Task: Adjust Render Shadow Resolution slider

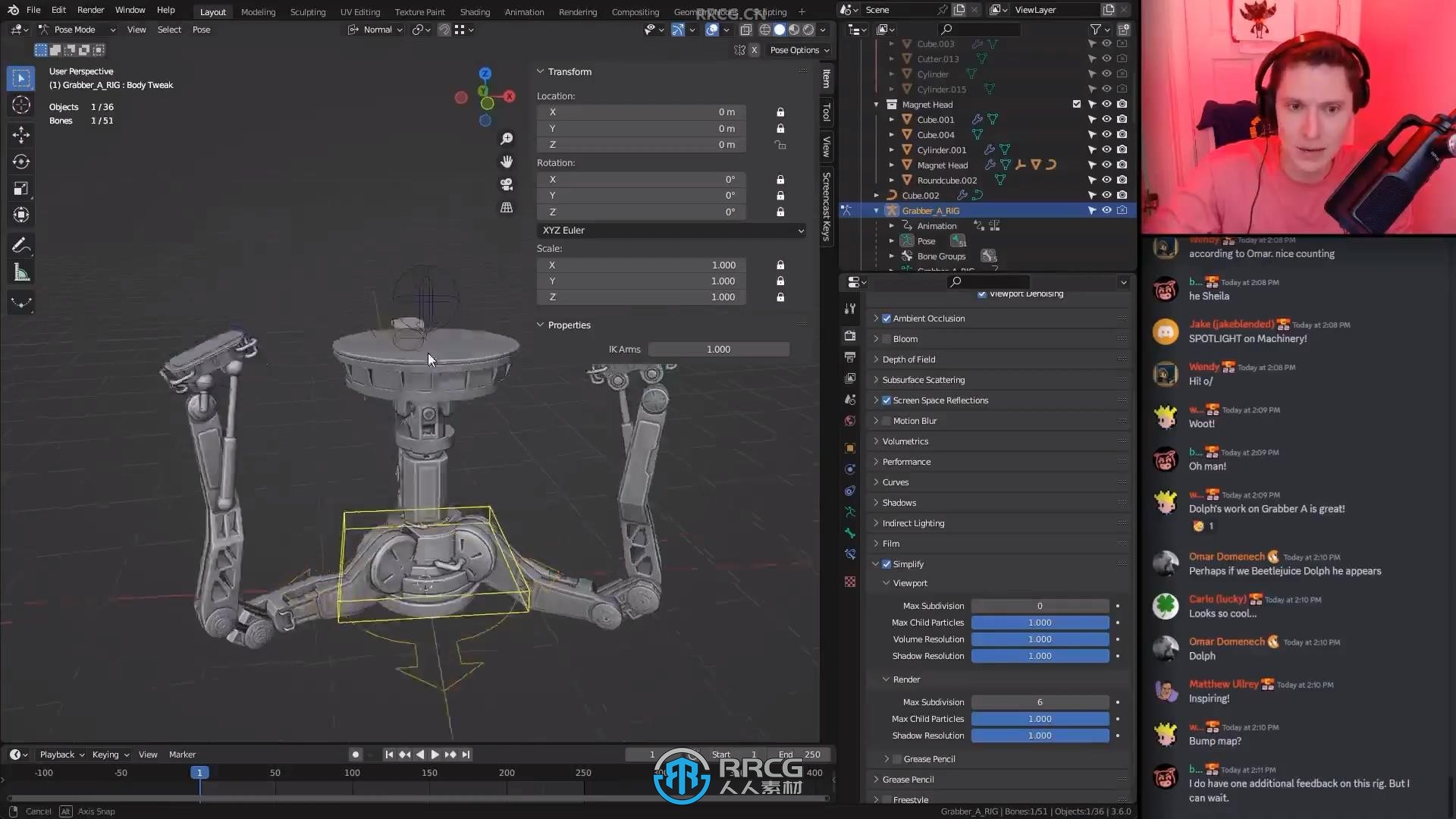Action: point(1040,736)
